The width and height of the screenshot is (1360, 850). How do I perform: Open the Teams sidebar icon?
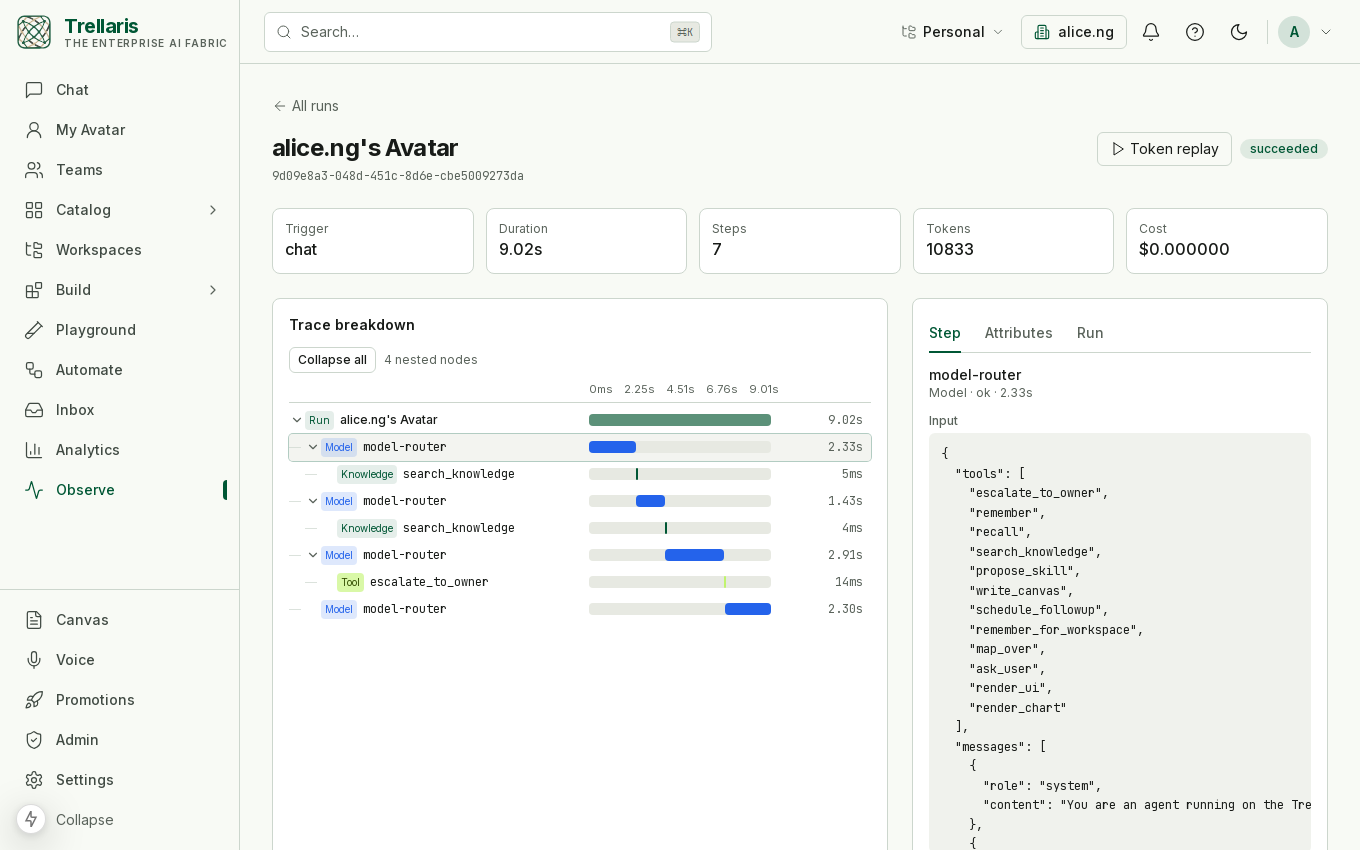(34, 170)
